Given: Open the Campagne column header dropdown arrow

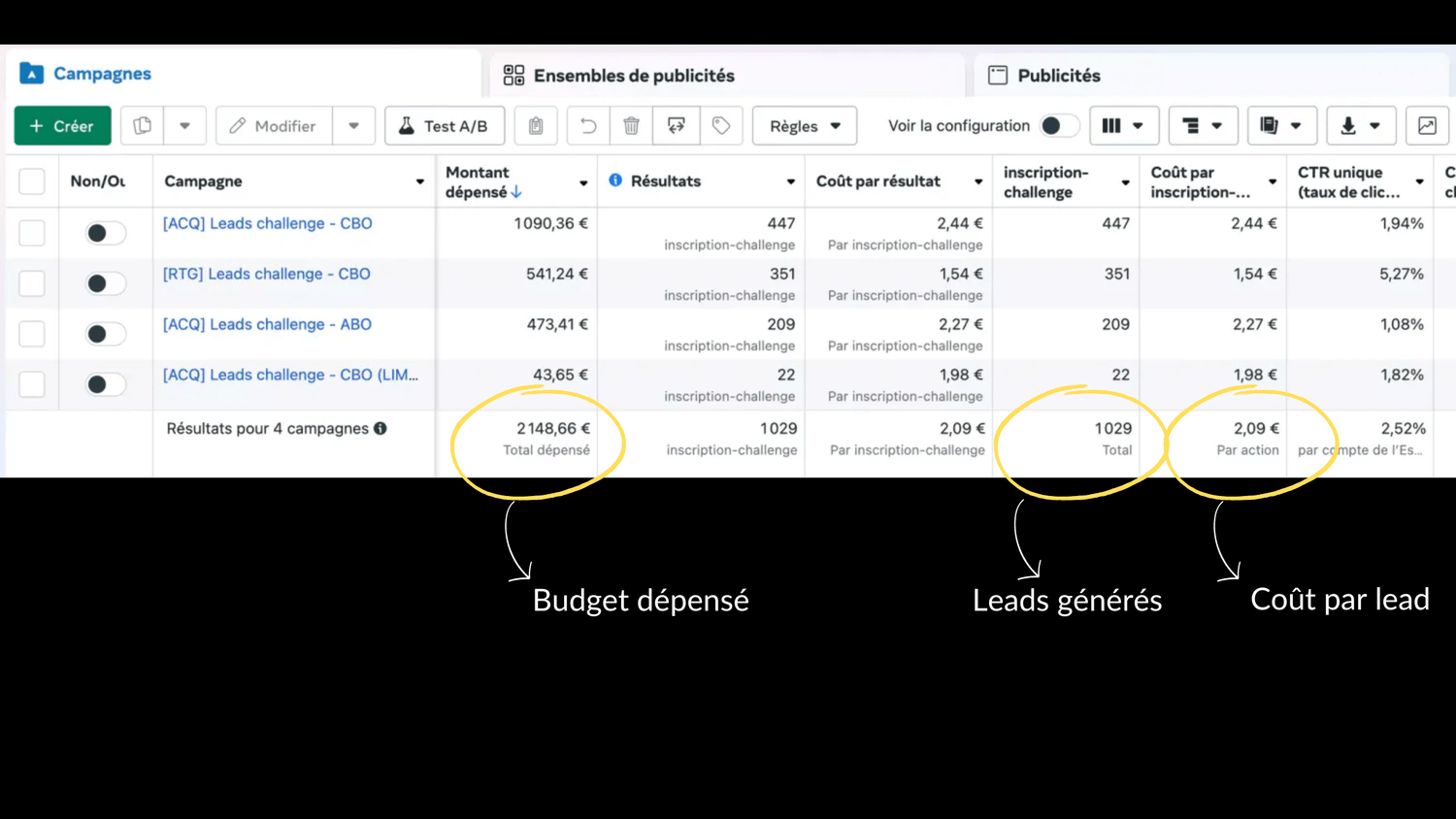Looking at the screenshot, I should (x=420, y=181).
